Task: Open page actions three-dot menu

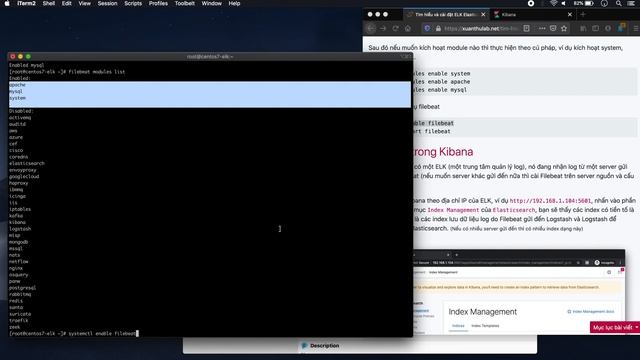Action: pos(542,28)
